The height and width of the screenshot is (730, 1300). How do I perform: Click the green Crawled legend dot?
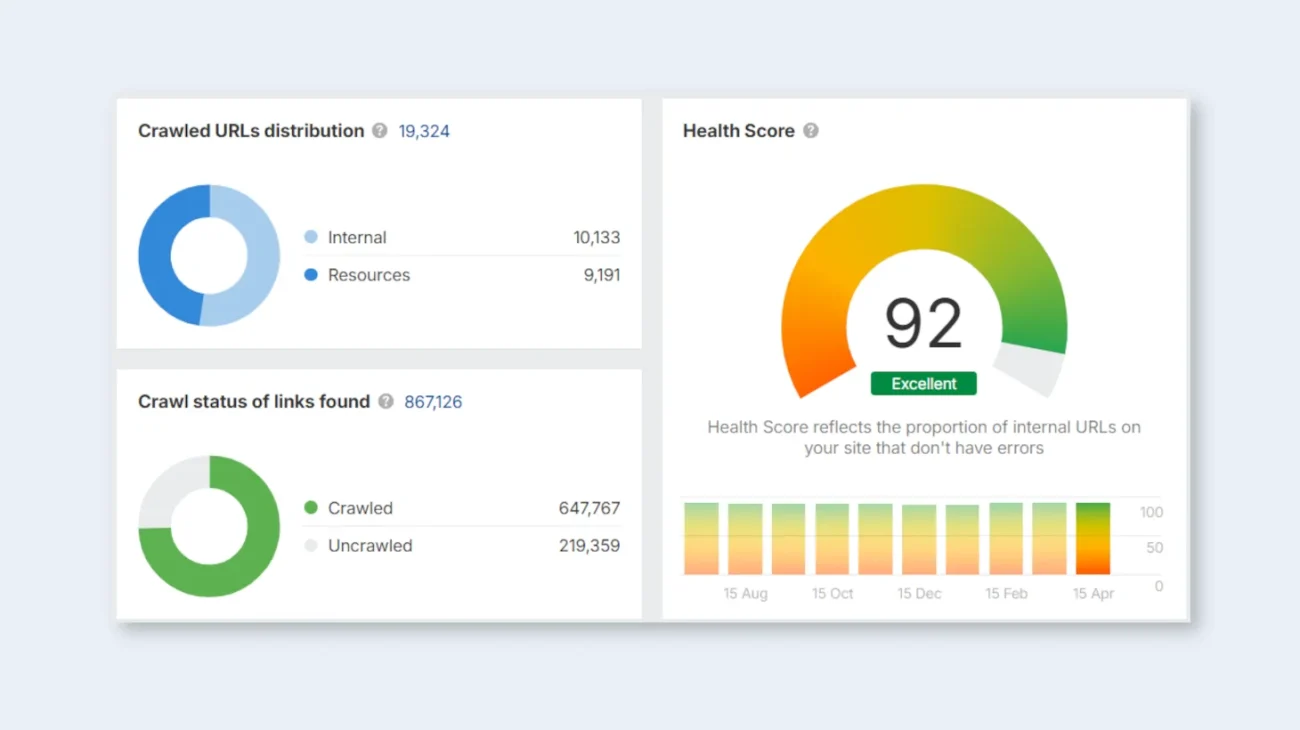click(311, 508)
